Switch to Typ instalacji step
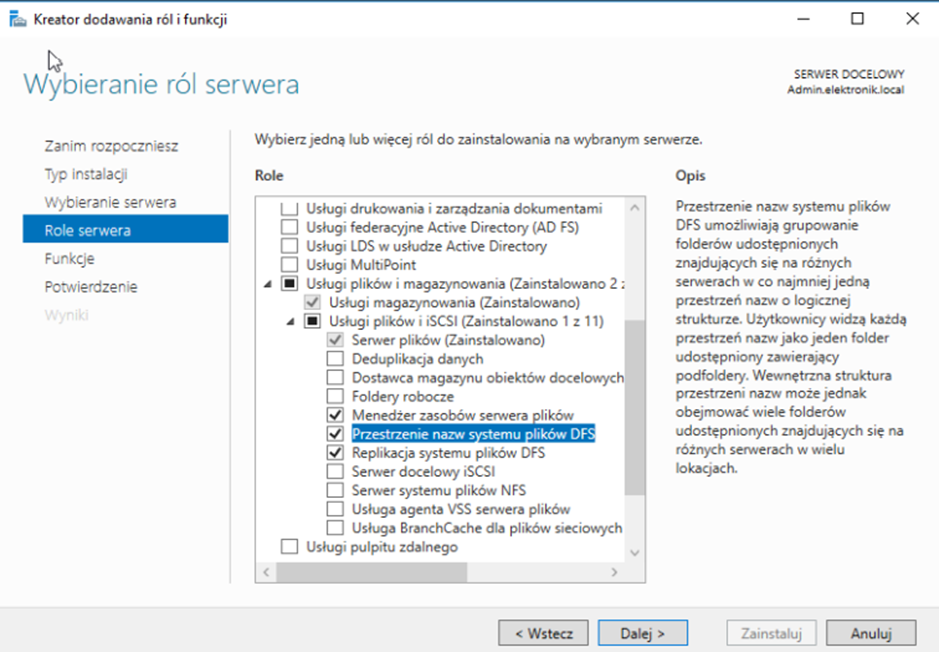This screenshot has height=652, width=939. pos(86,174)
